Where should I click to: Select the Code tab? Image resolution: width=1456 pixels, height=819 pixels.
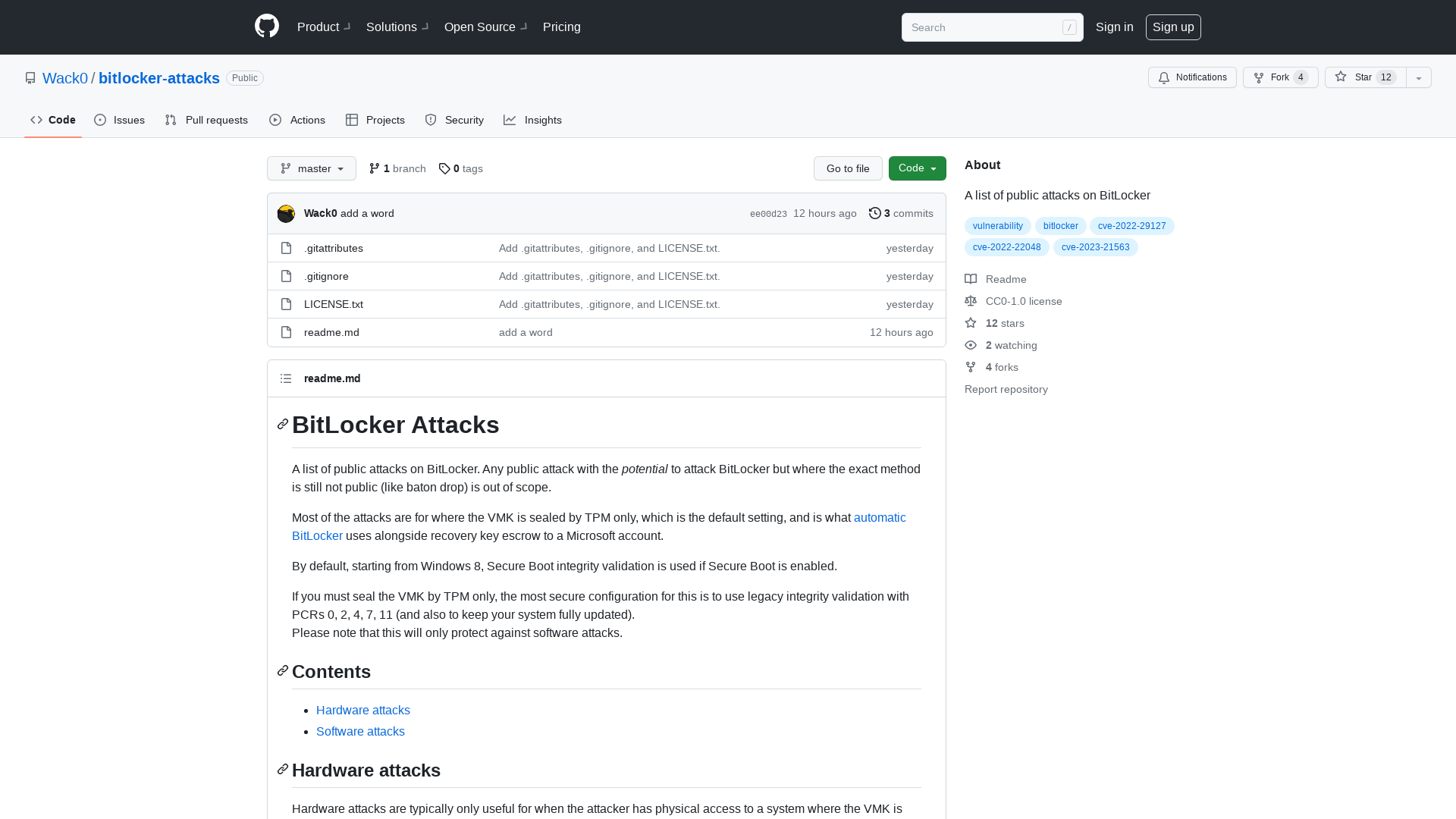pos(54,120)
